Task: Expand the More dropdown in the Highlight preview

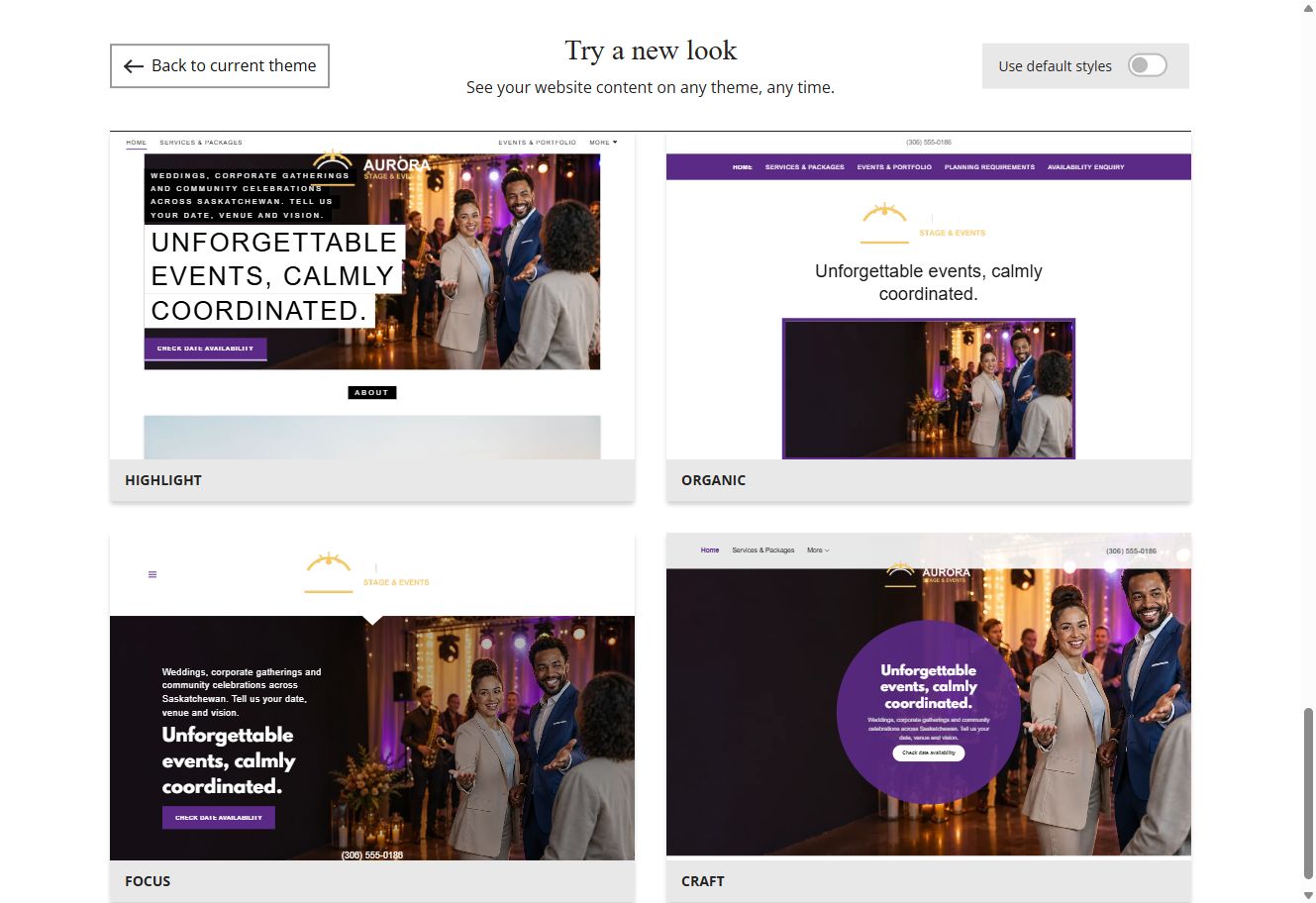Action: 603,143
